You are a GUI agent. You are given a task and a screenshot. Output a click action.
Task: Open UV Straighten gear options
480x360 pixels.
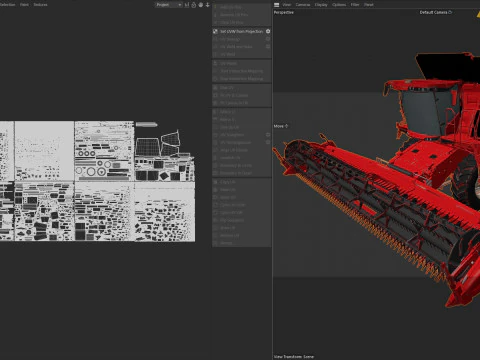pos(268,135)
